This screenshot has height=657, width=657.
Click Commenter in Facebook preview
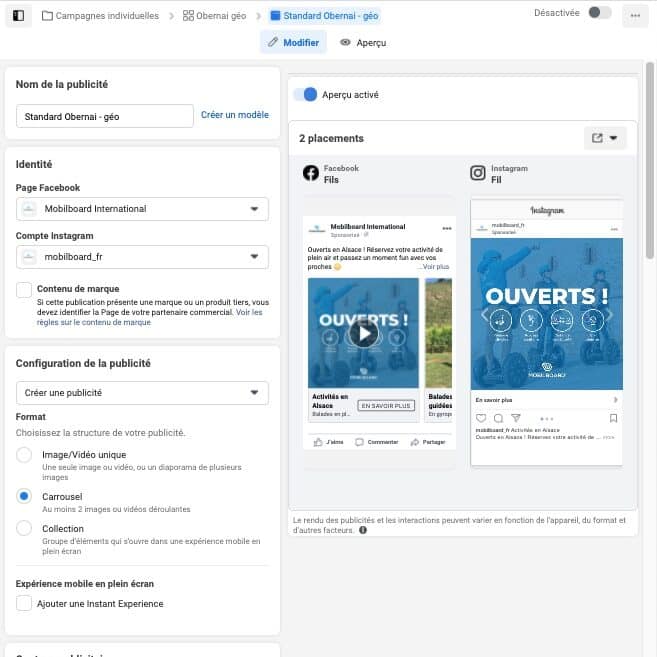[377, 442]
